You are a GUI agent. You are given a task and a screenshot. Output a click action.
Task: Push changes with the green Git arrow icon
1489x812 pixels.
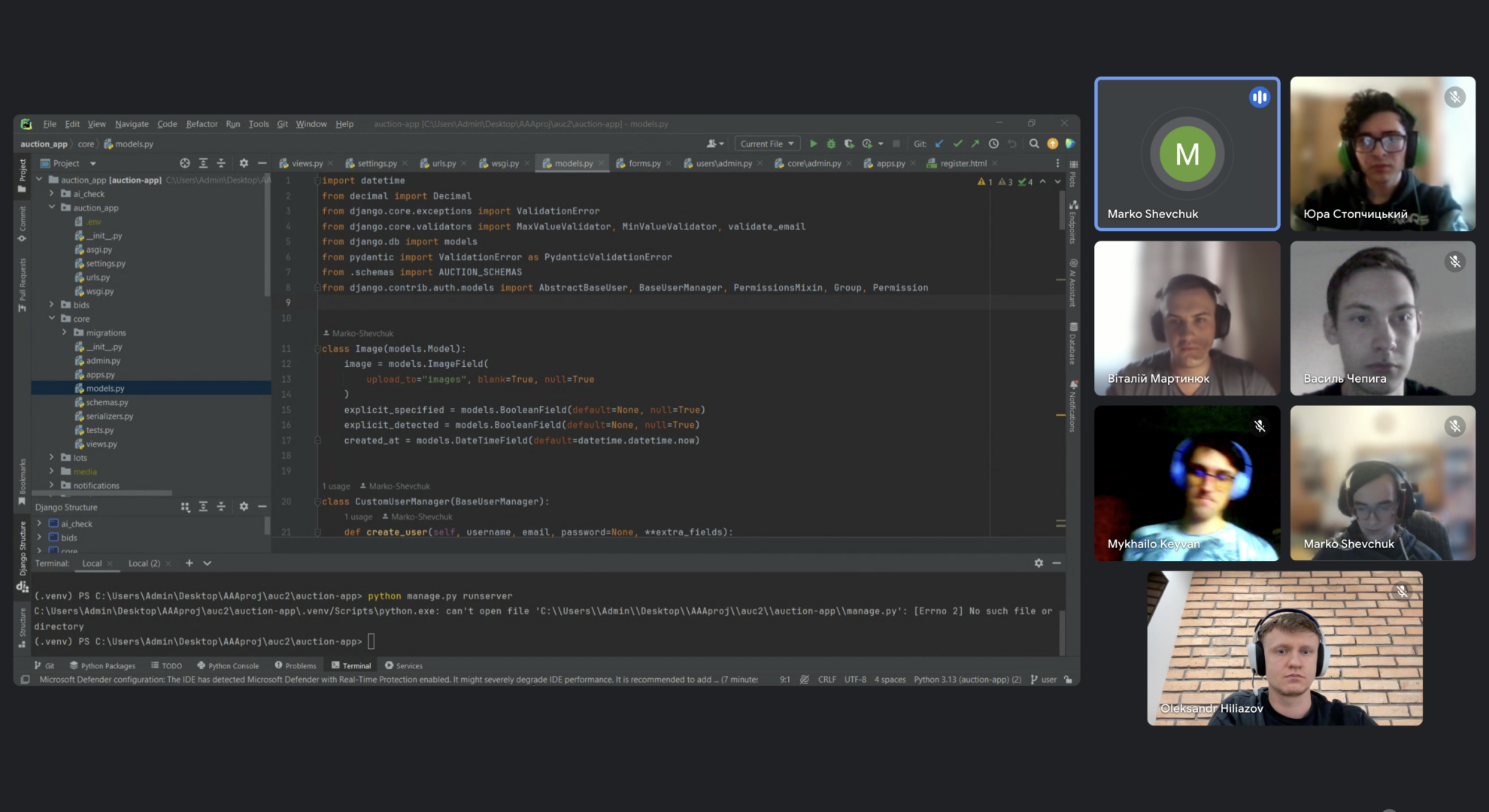[x=974, y=143]
